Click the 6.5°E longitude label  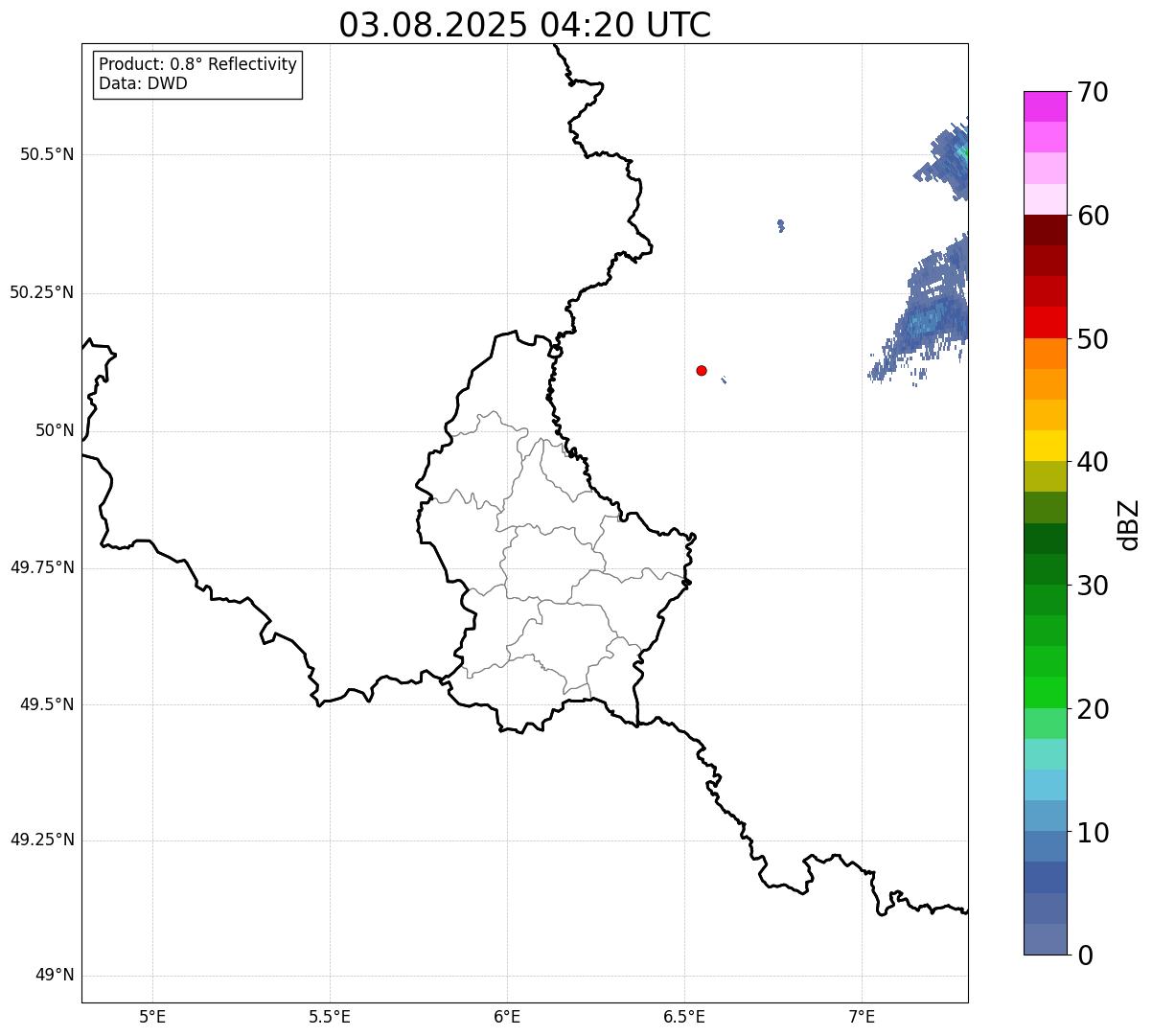(x=685, y=1016)
